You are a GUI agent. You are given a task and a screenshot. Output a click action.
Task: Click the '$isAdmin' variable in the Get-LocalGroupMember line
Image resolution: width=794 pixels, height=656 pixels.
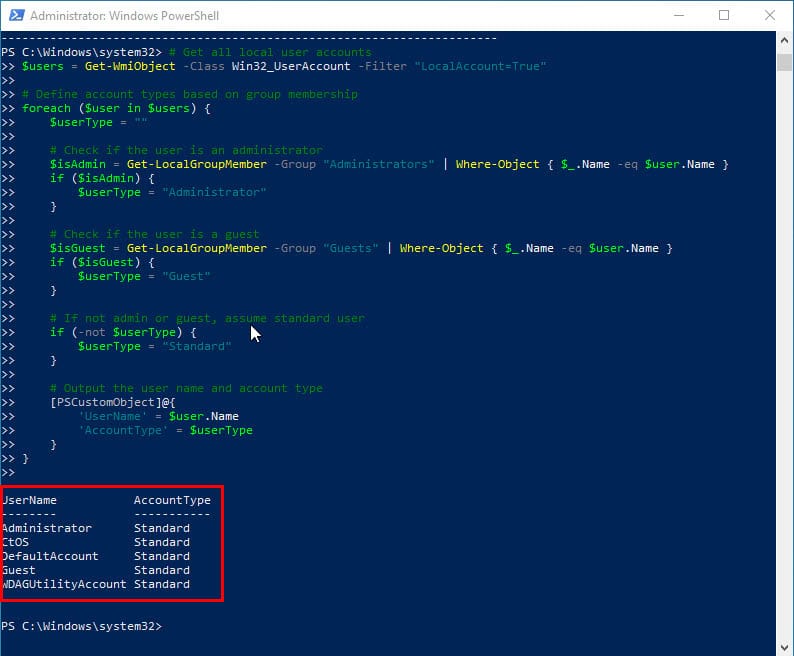[78, 164]
